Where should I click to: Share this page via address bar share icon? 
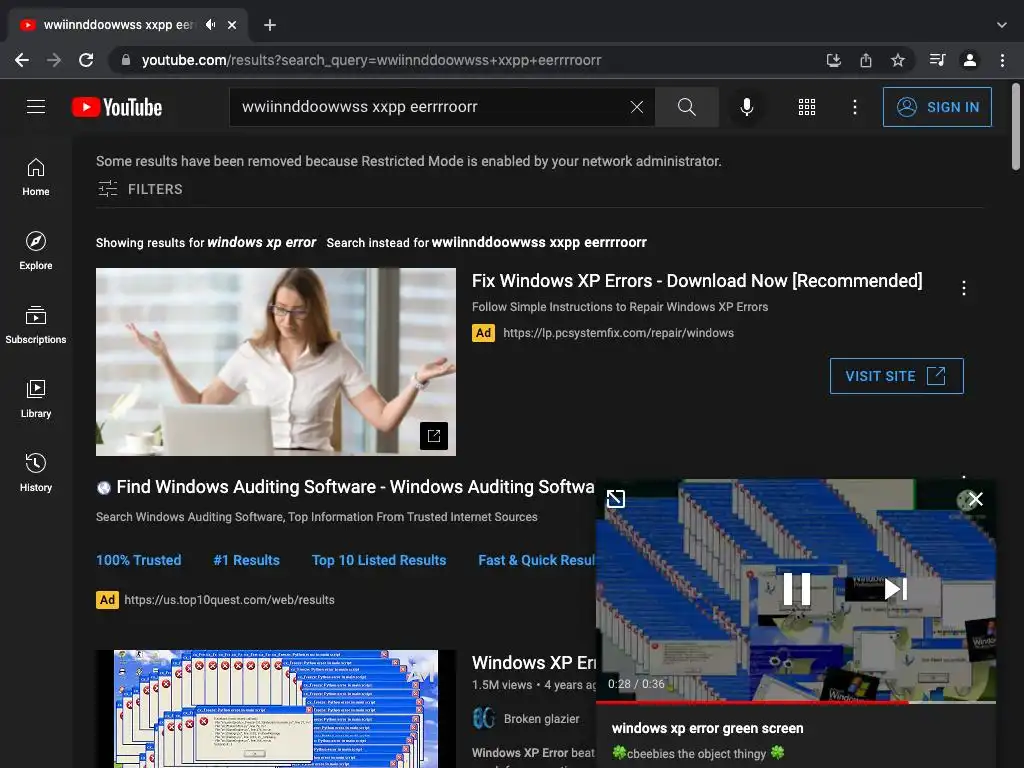coord(866,60)
